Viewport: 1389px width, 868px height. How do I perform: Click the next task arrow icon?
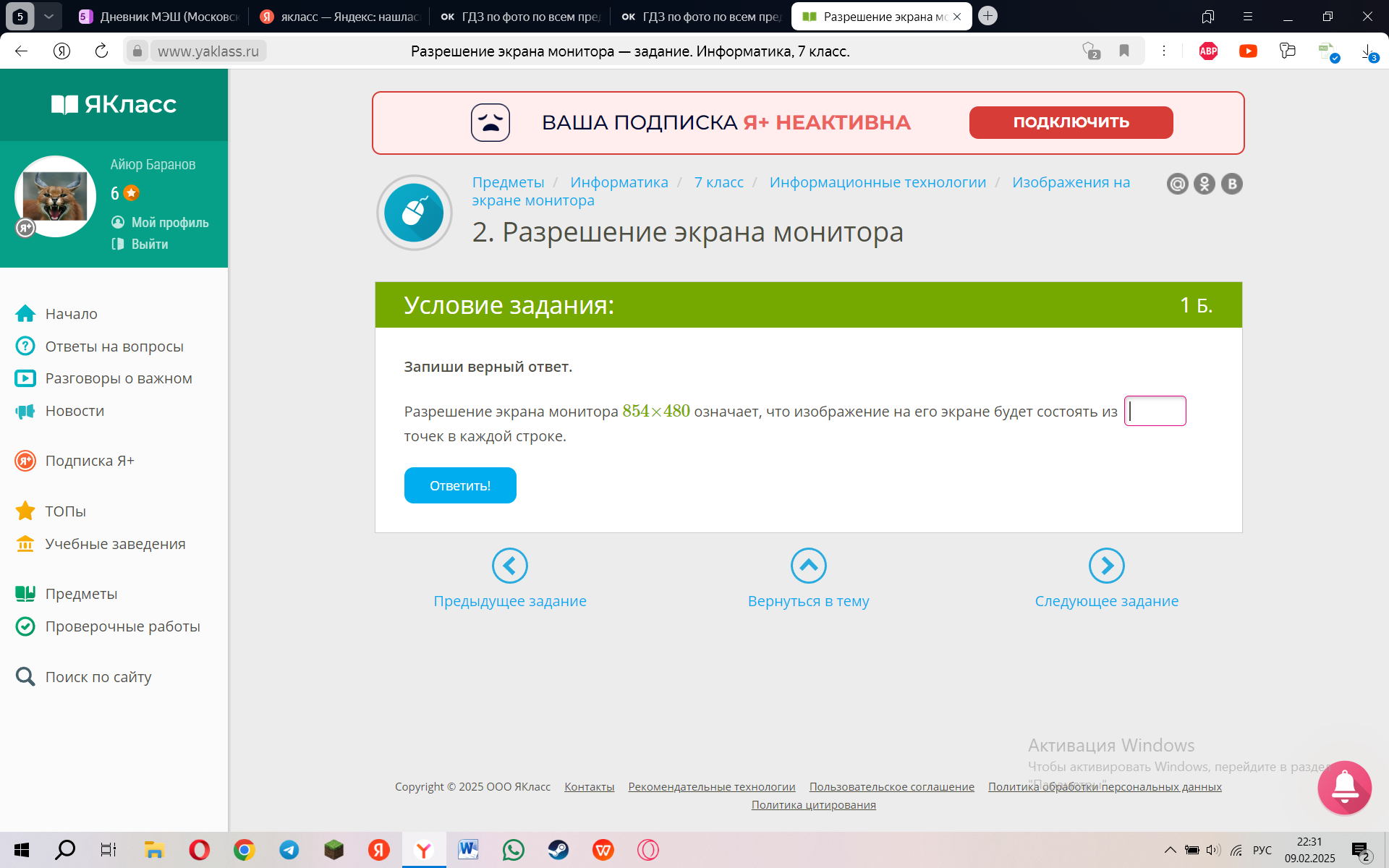coord(1106,566)
